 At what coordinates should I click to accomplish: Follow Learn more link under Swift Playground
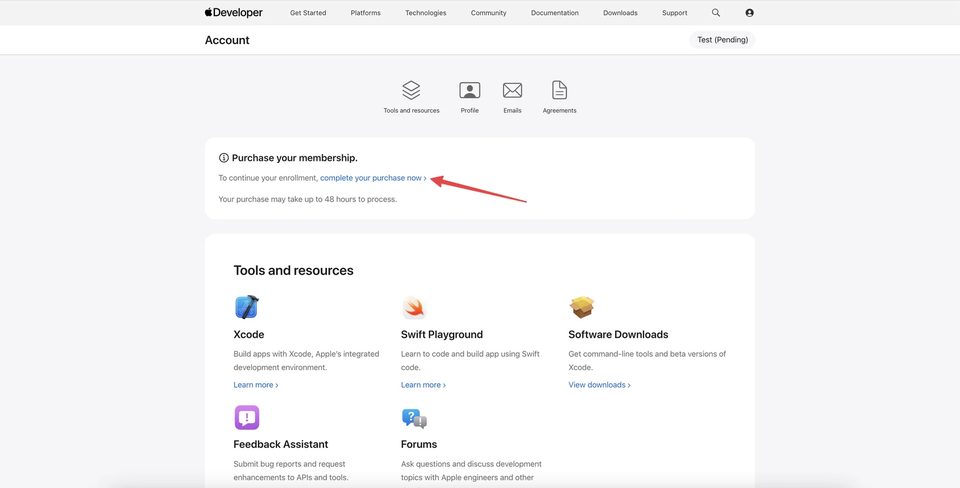[423, 385]
